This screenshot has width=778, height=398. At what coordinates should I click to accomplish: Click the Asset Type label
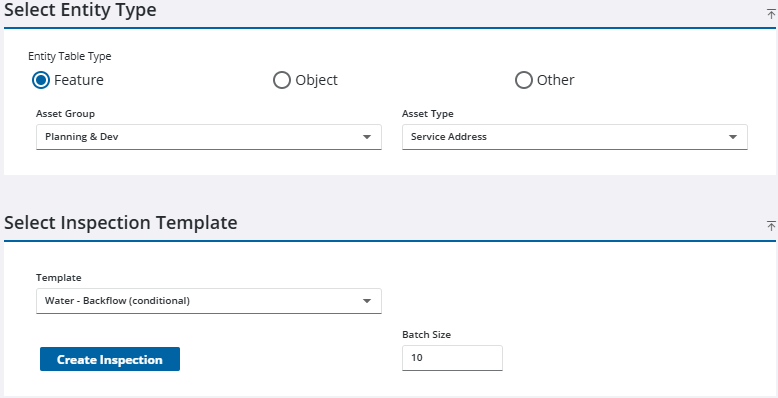(x=428, y=114)
